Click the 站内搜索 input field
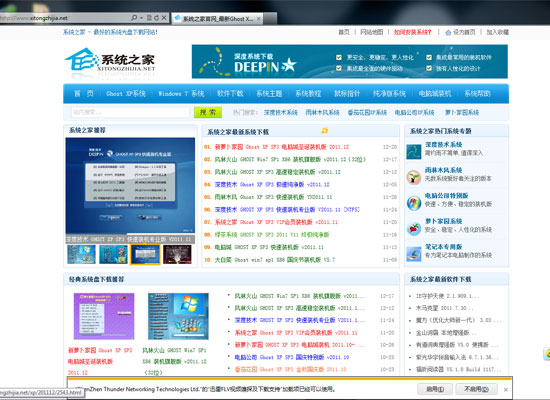 pyautogui.click(x=130, y=112)
